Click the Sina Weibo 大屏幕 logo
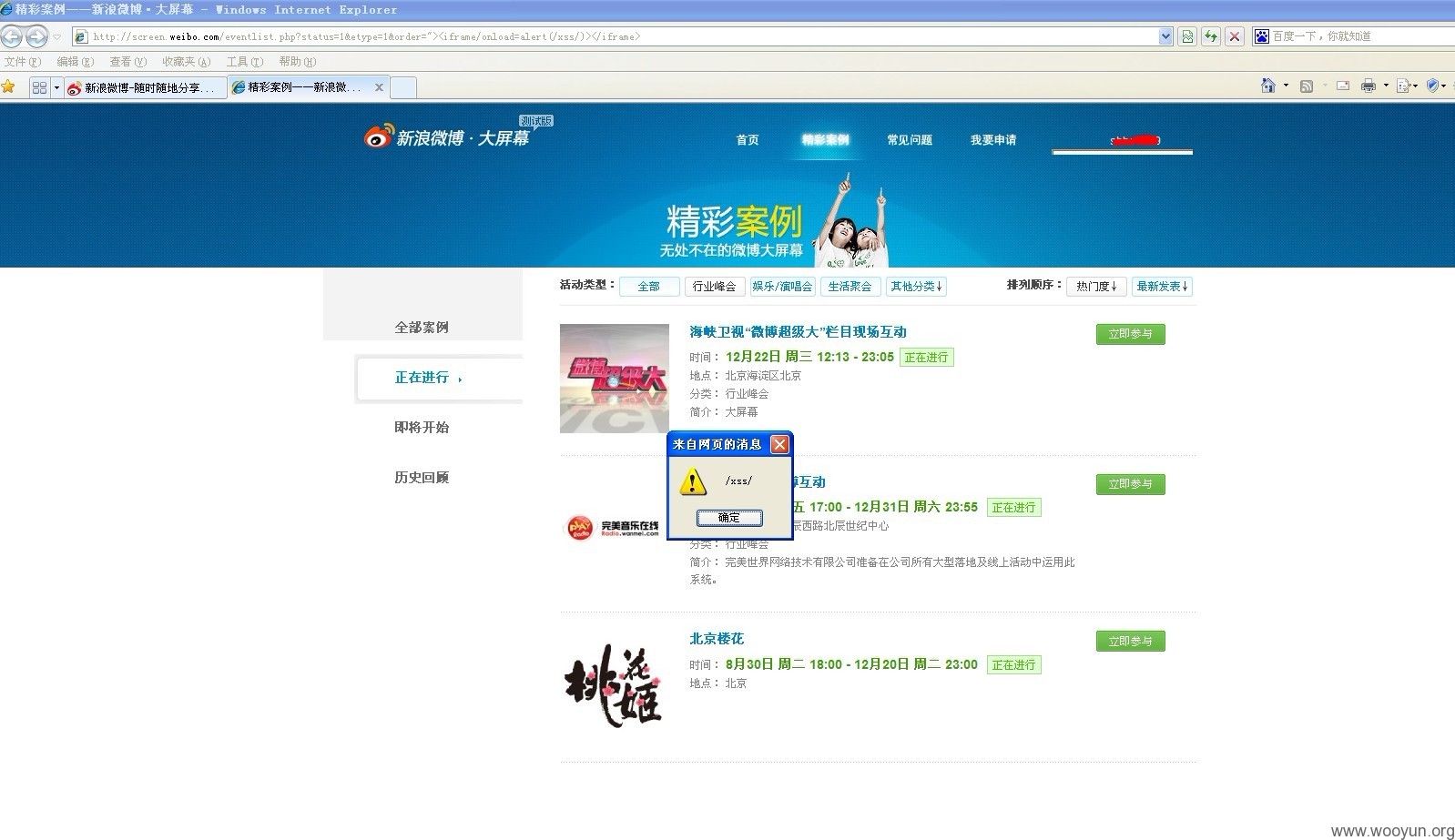 pos(446,137)
